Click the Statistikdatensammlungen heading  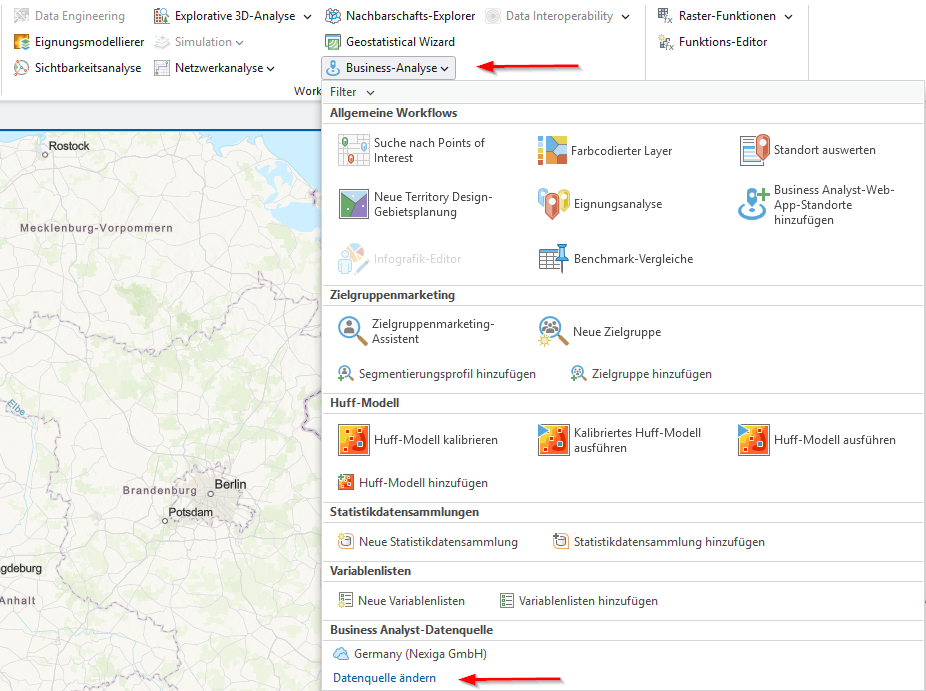tap(404, 512)
